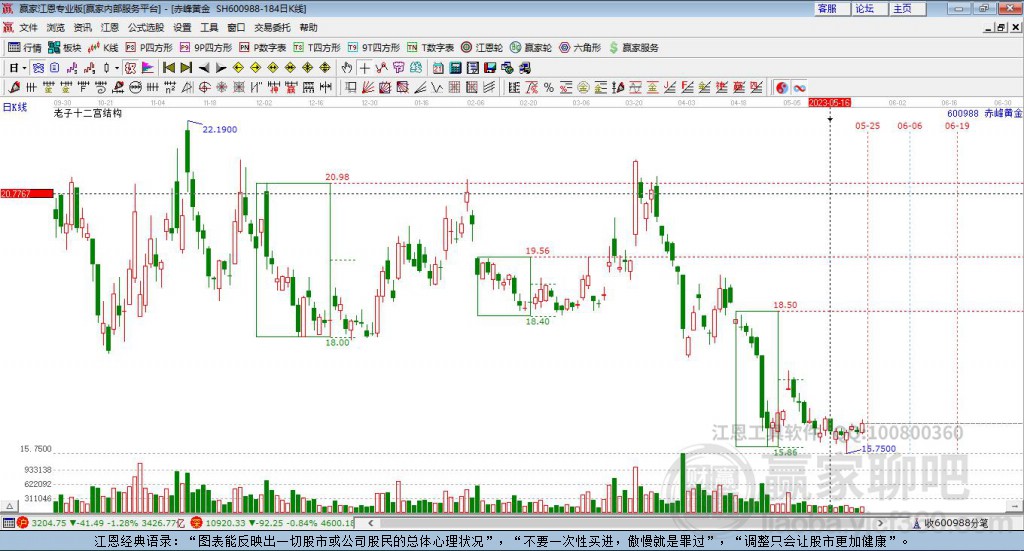Select the percent sign drawing tool
The height and width of the screenshot is (551, 1024).
549,87
